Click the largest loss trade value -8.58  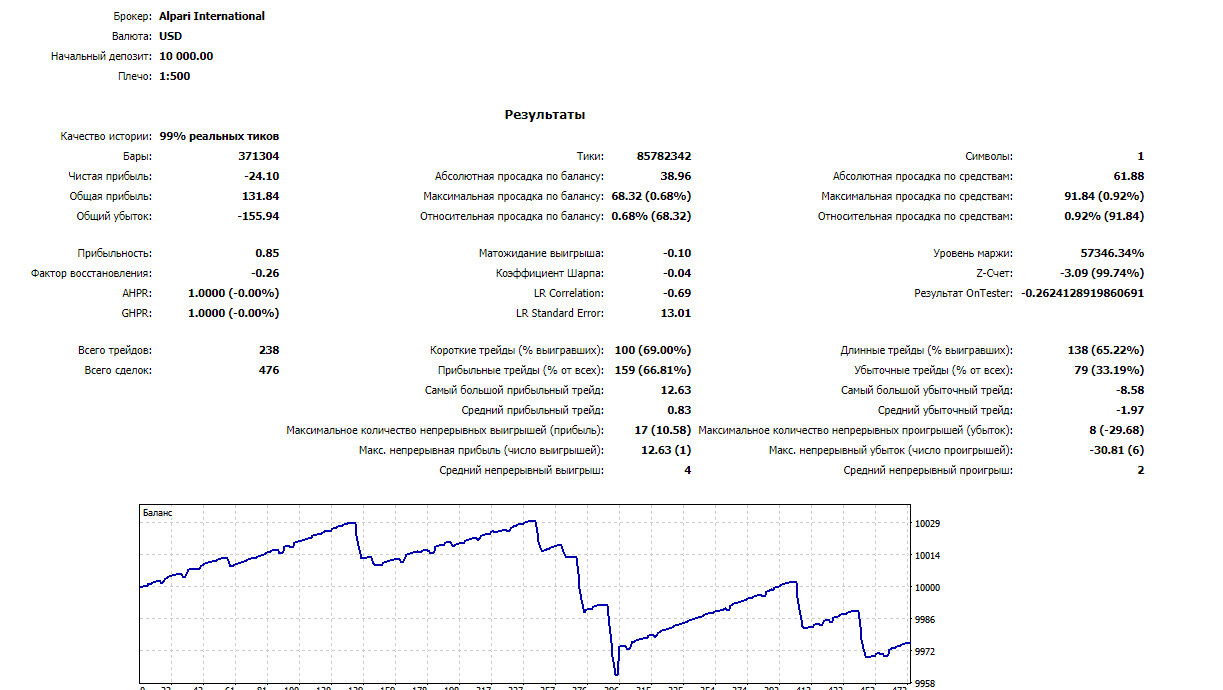[1130, 390]
